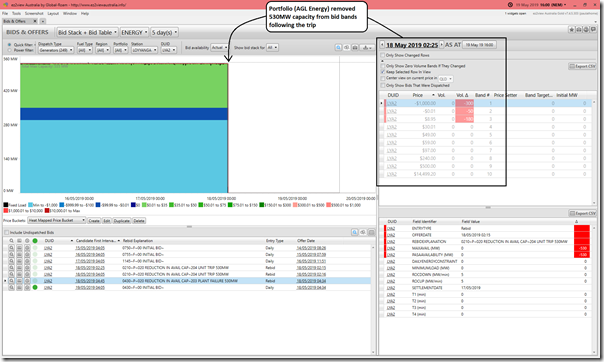
Task: Click the $0.01 to $35 green legend swatch
Action: point(144,205)
